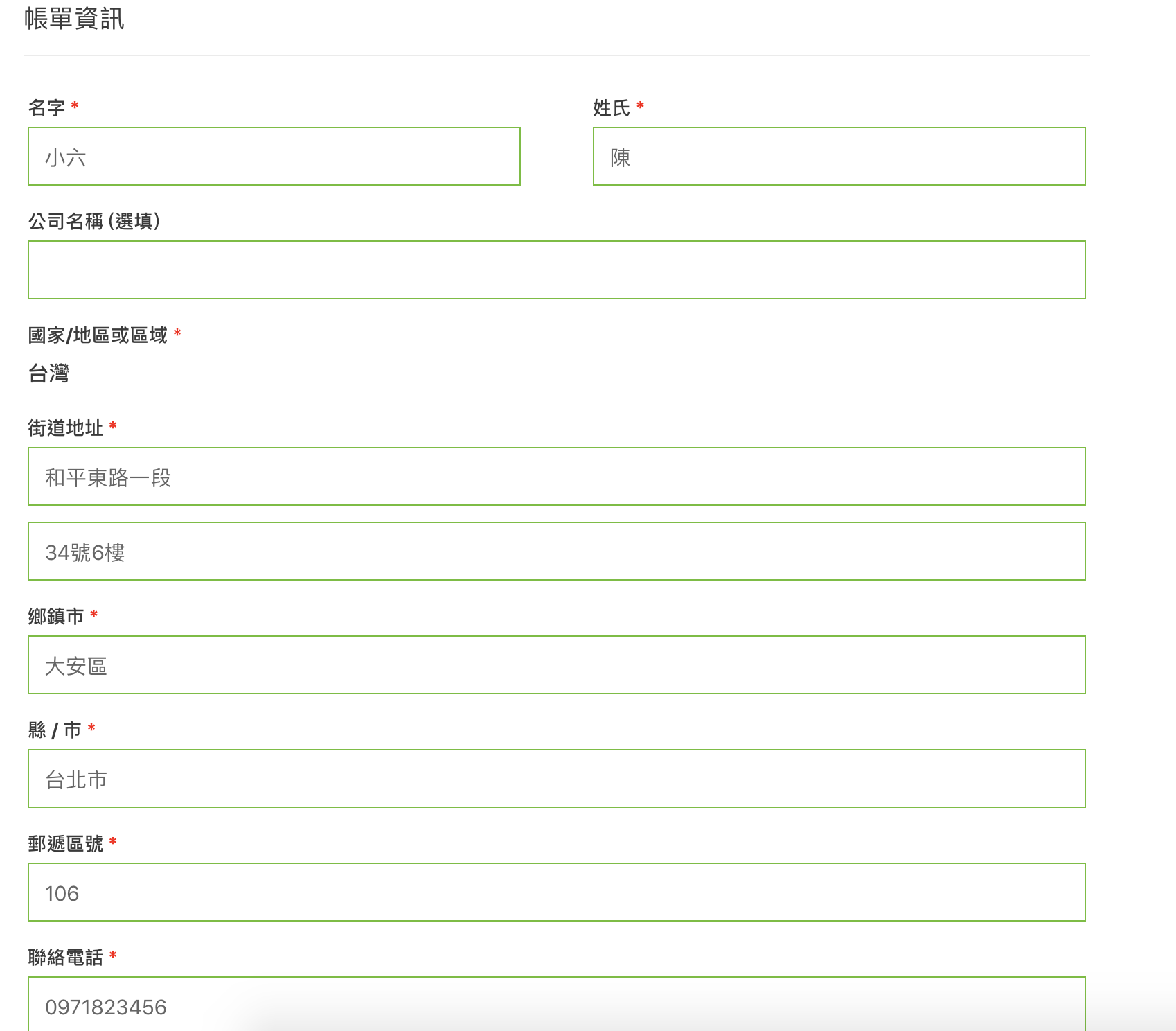The width and height of the screenshot is (1176, 1031).
Task: Click the postal code field with 106
Action: coord(556,892)
